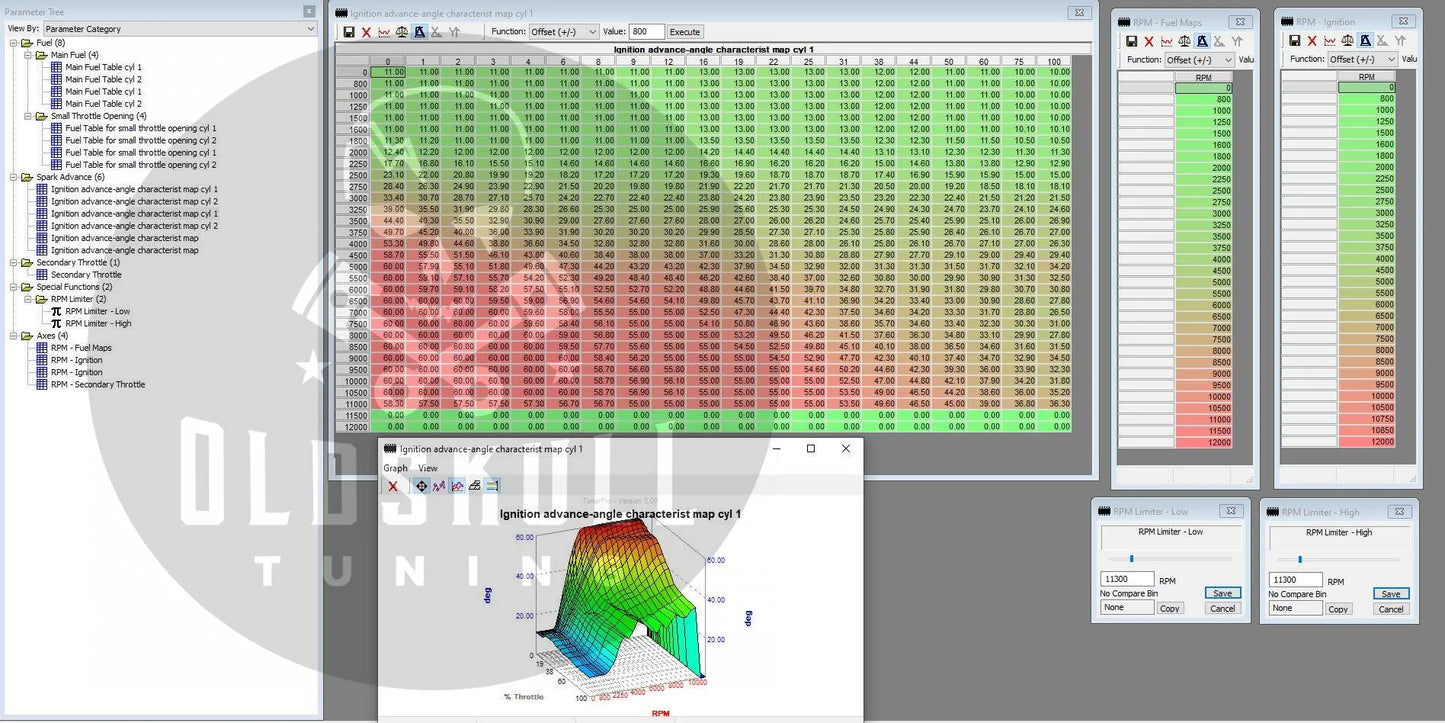The width and height of the screenshot is (1445, 723).
Task: Click the red X icon in the RPM - Ignition window
Action: coord(1313,40)
